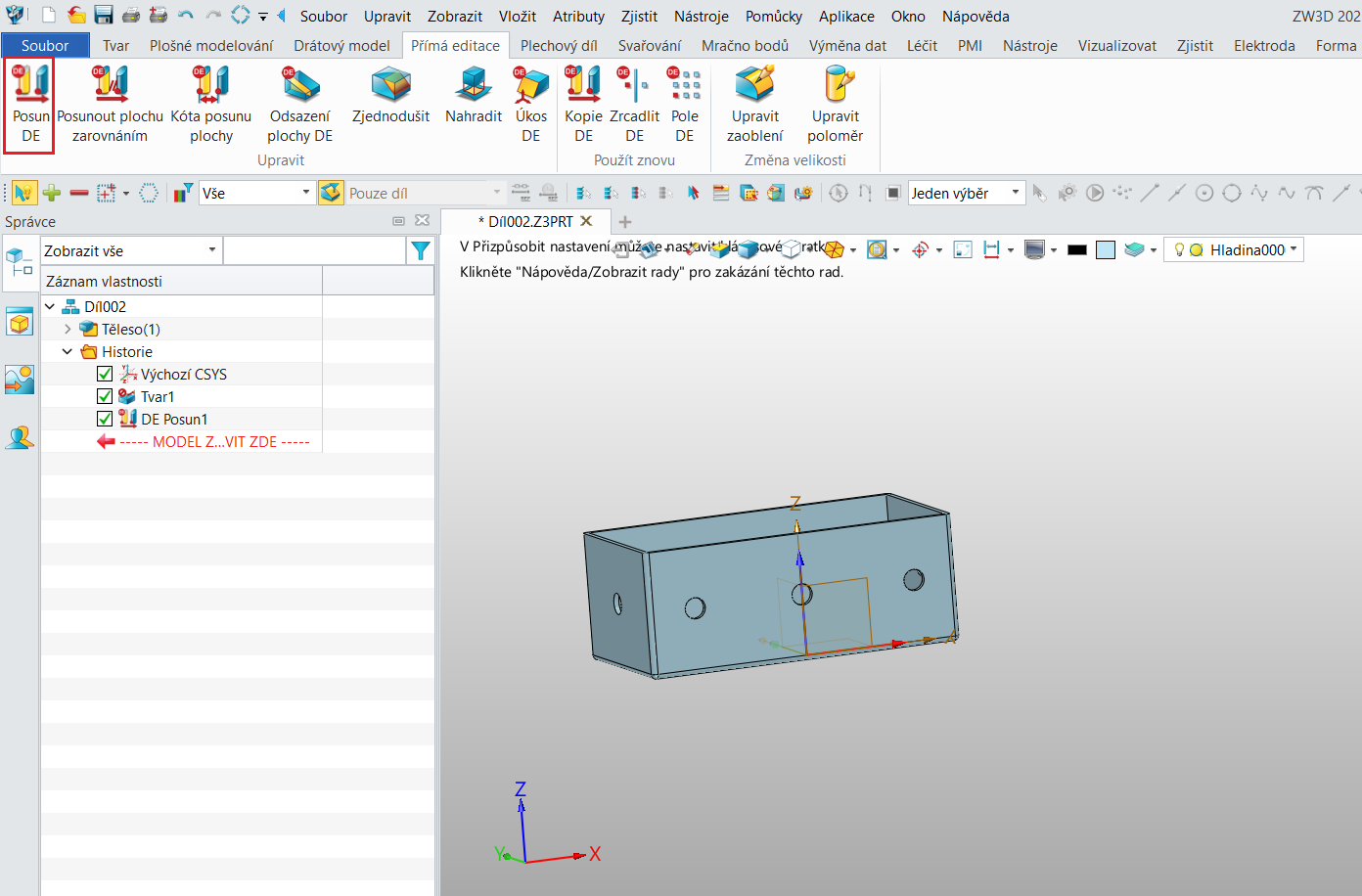The width and height of the screenshot is (1362, 896).
Task: Click the filter funnel icon in Správce
Action: 421,250
